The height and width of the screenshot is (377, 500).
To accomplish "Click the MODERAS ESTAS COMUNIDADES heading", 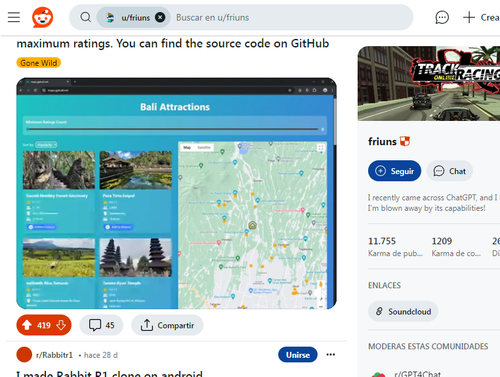I will (428, 346).
